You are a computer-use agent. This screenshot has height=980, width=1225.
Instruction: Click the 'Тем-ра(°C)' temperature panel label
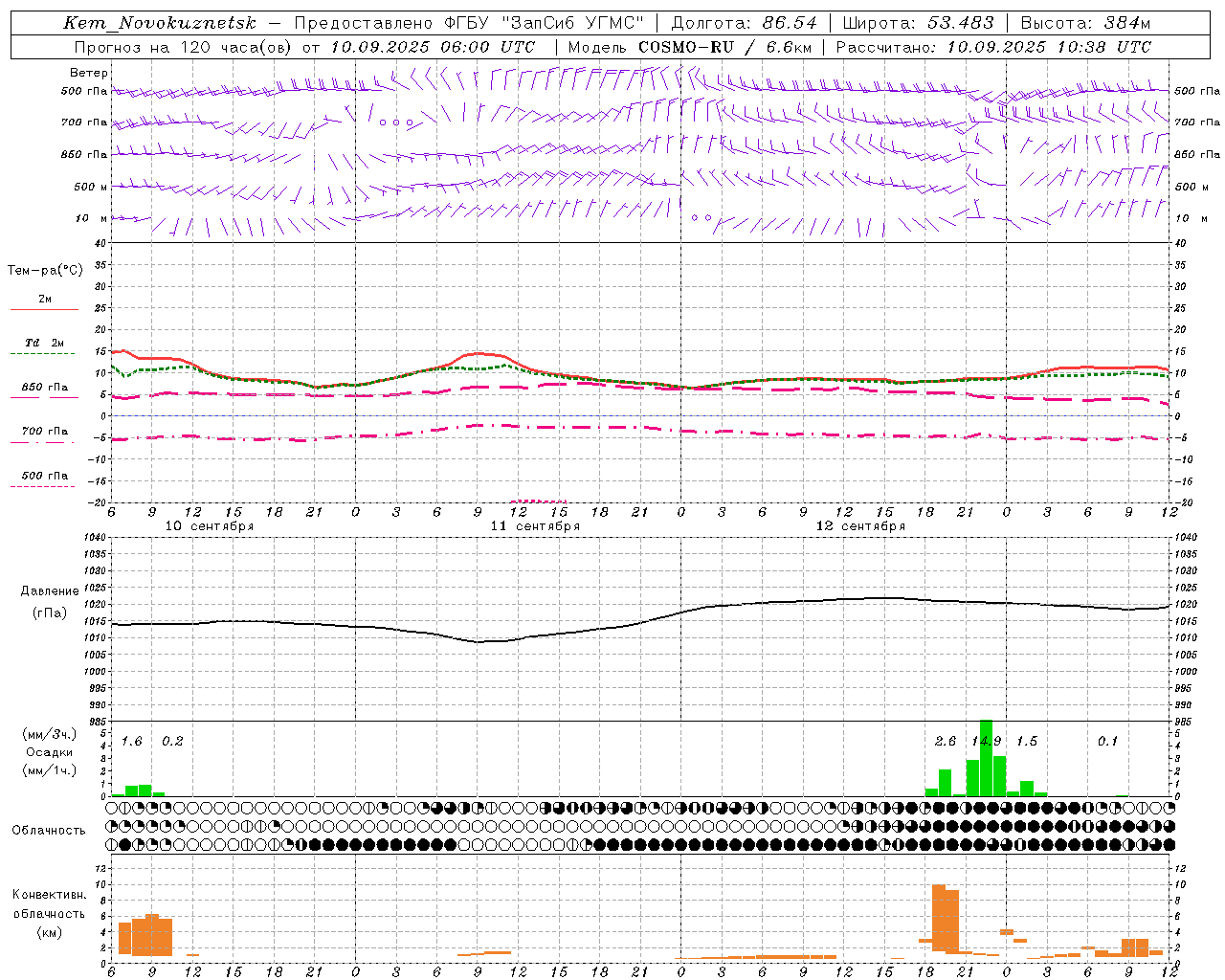coord(45,271)
